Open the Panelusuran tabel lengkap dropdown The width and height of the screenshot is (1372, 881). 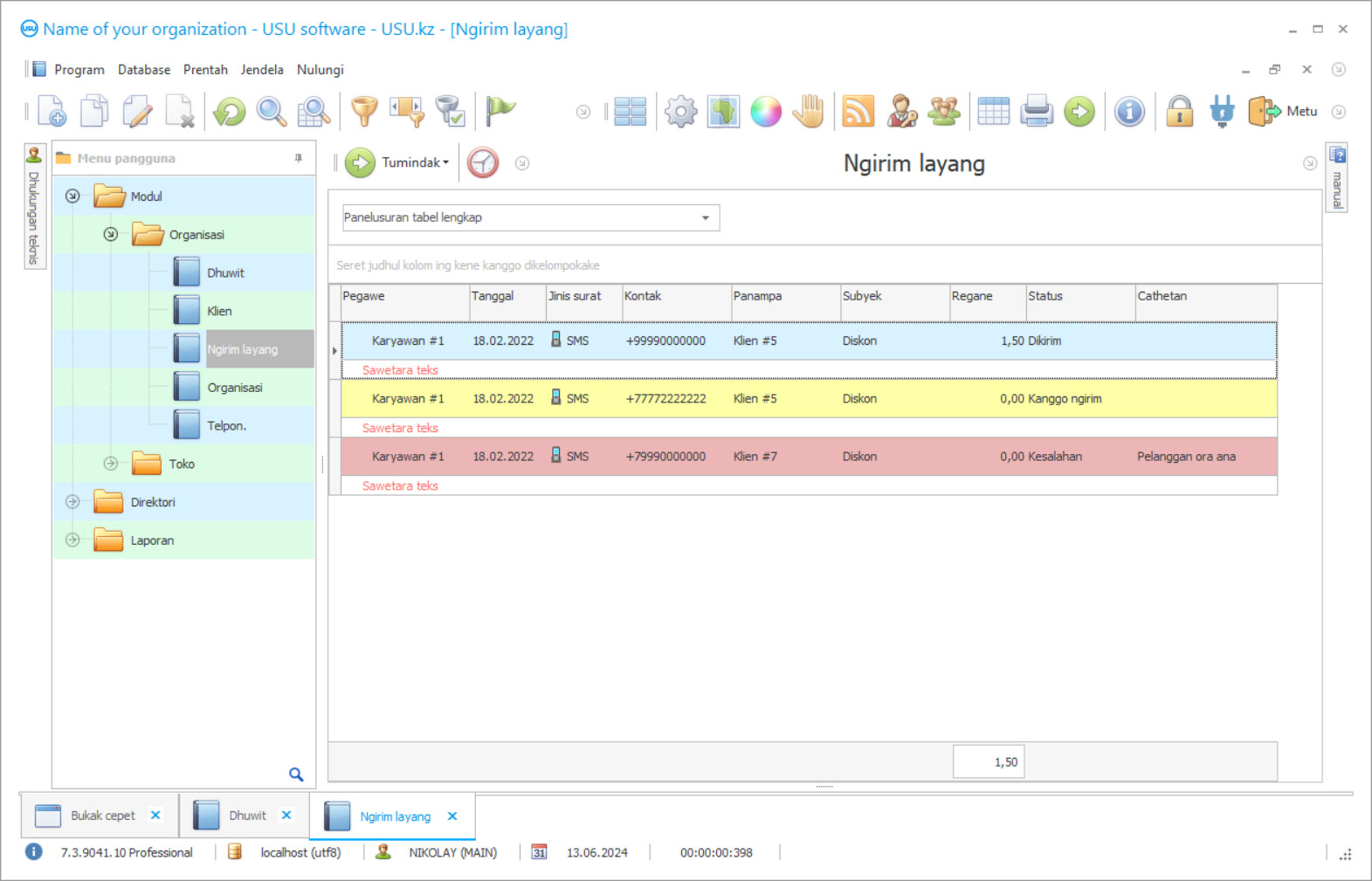tap(705, 217)
